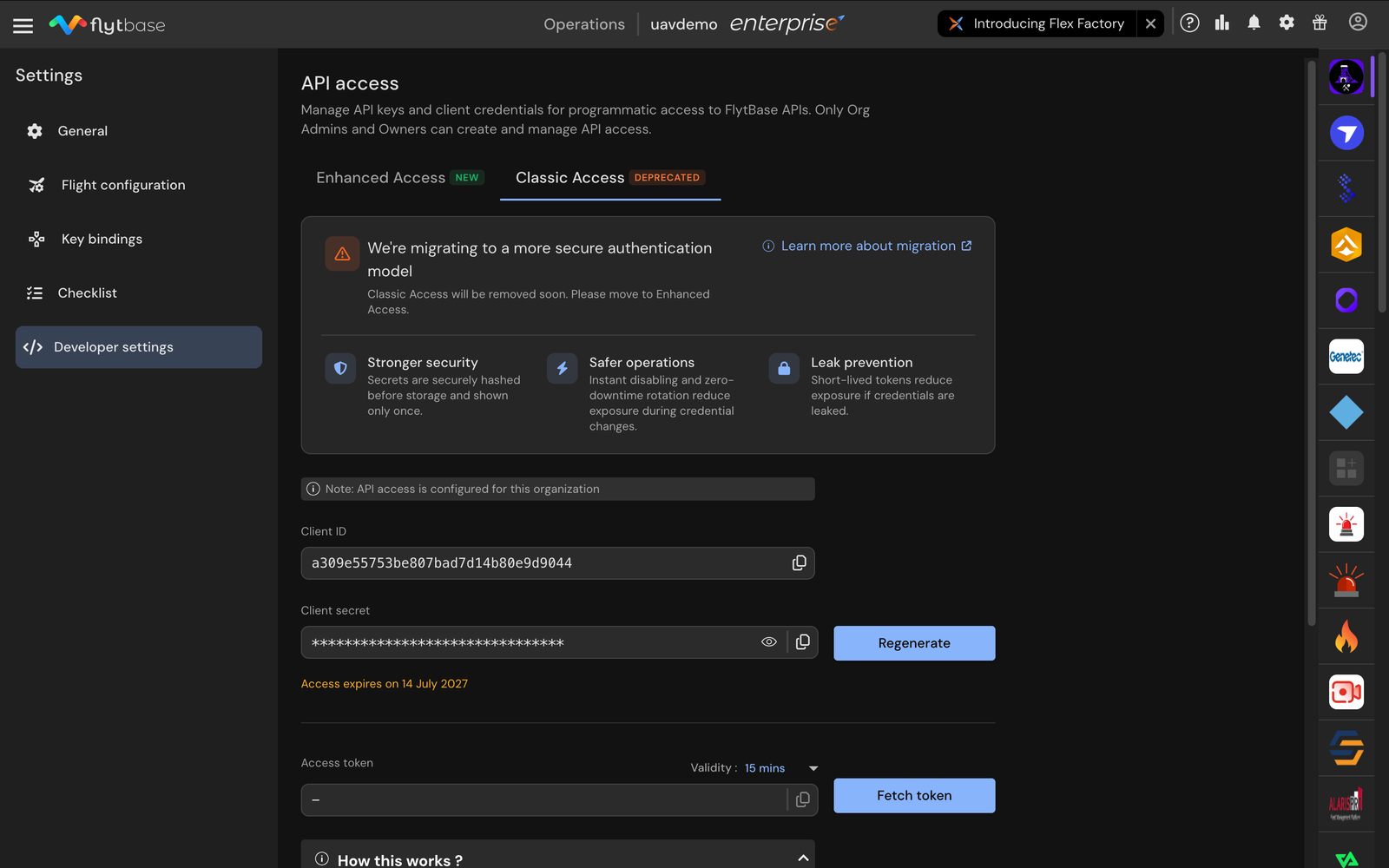Select Developer settings in sidebar
The image size is (1389, 868).
tap(139, 347)
